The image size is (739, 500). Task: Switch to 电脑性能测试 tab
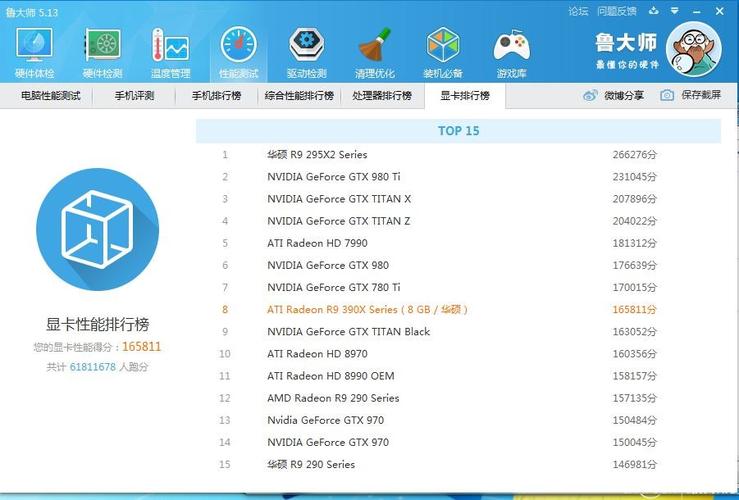(x=50, y=96)
